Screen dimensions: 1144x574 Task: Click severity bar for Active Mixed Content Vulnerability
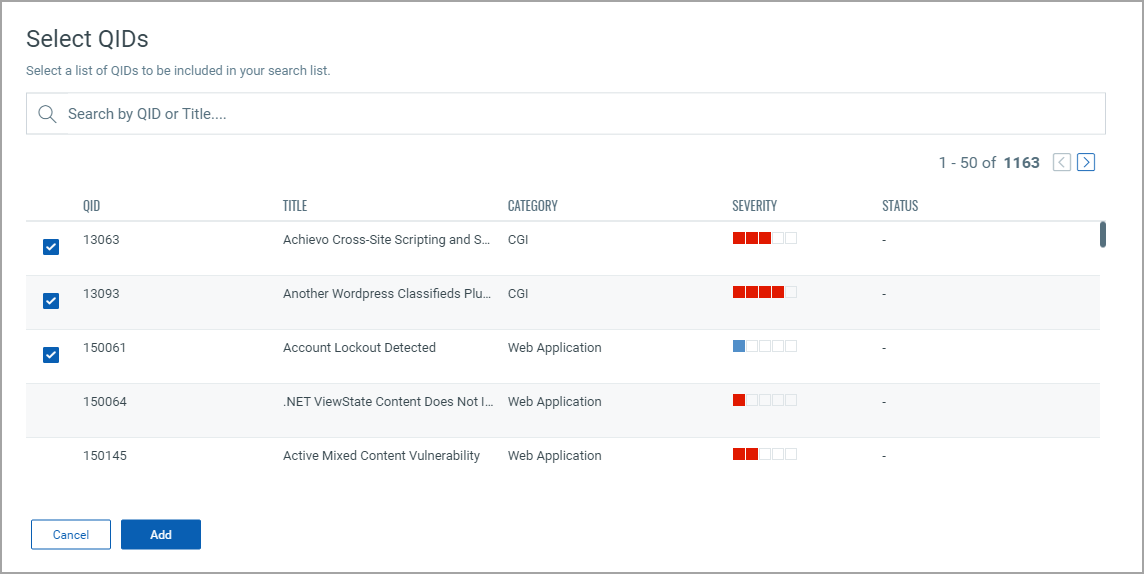click(x=764, y=454)
